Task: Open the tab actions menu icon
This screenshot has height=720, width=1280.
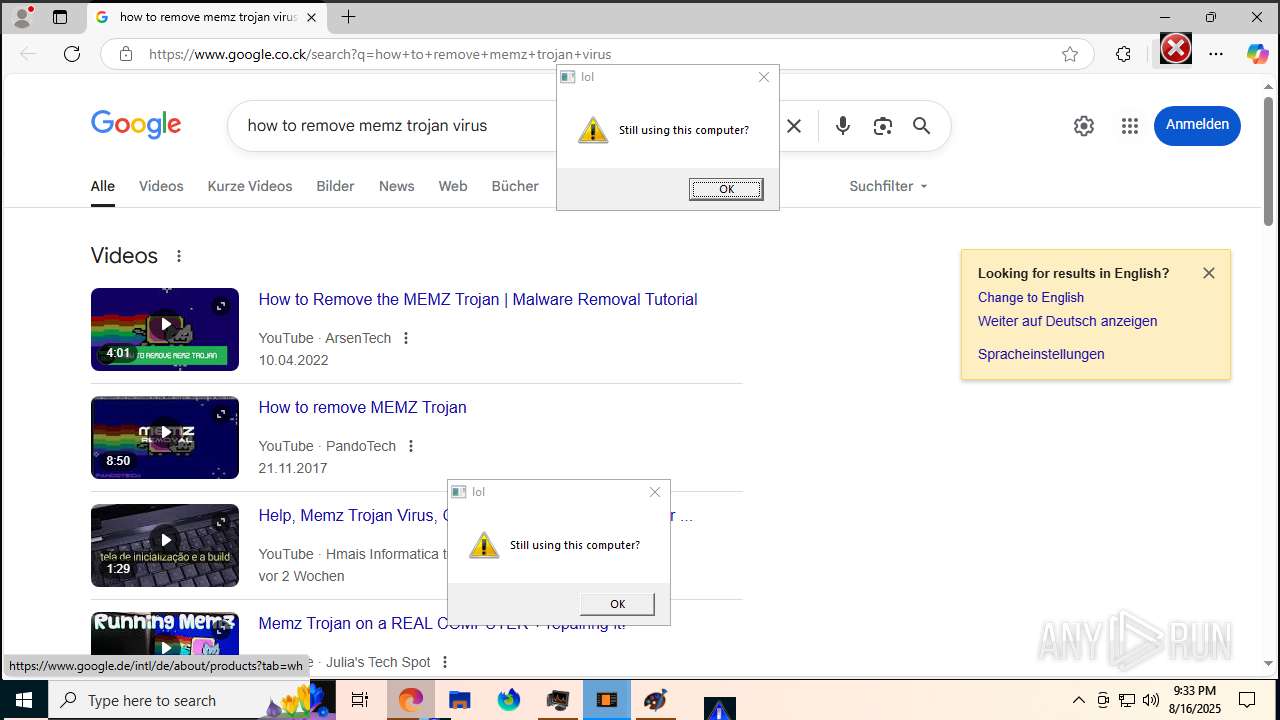Action: [x=60, y=17]
